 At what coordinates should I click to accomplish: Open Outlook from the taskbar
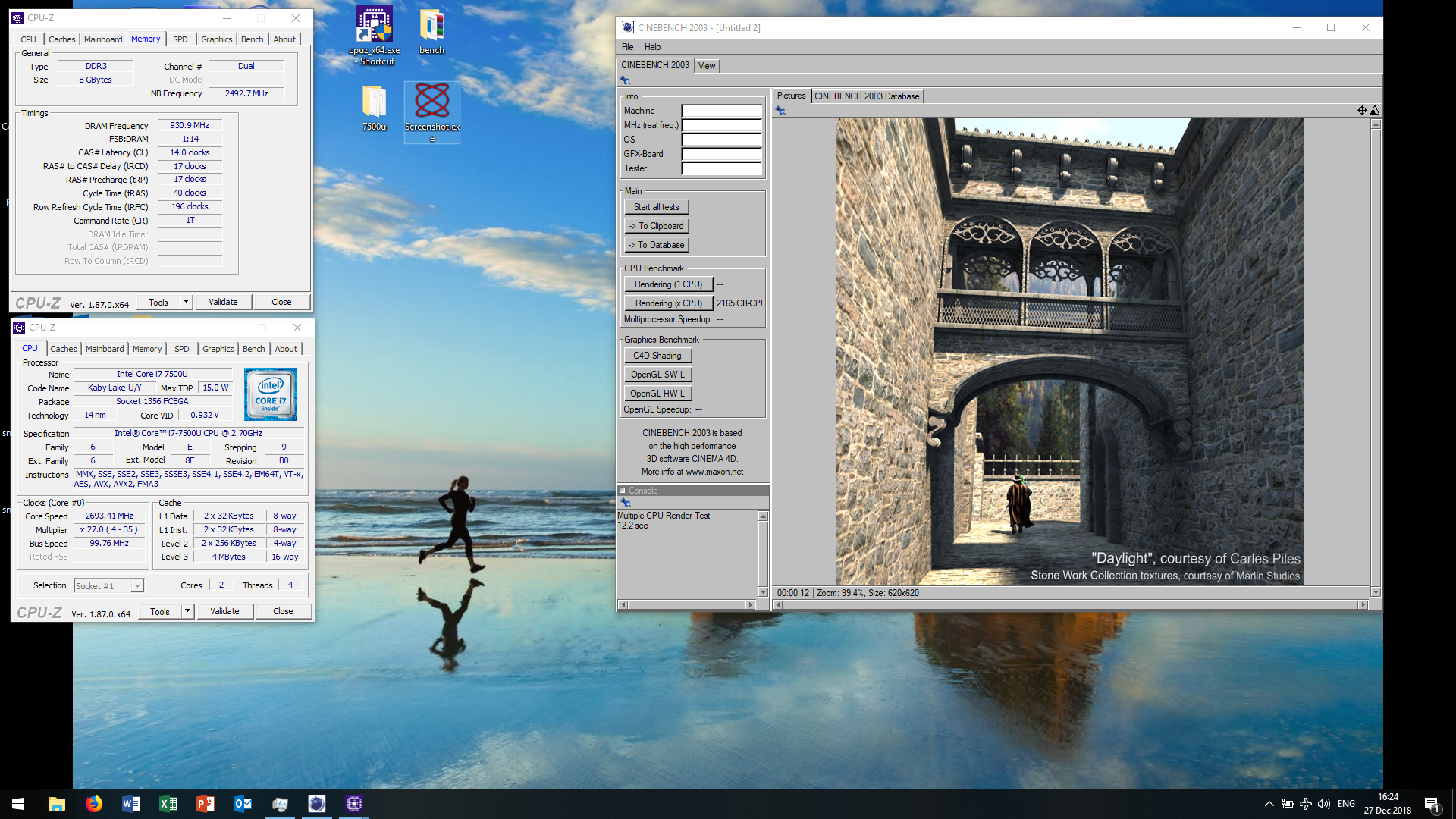point(243,804)
